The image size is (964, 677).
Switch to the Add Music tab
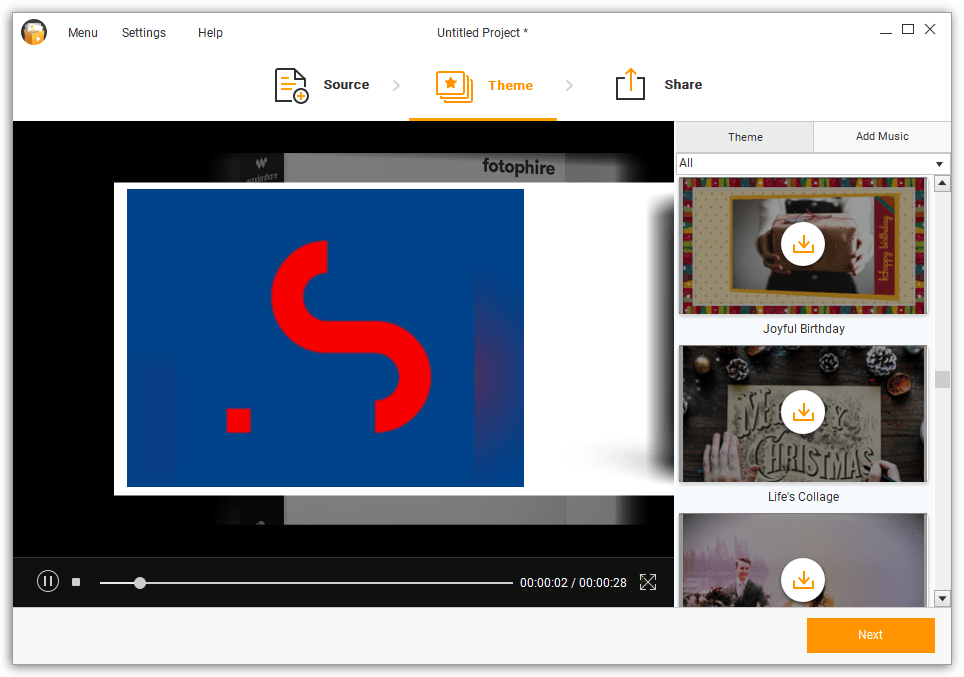(881, 136)
